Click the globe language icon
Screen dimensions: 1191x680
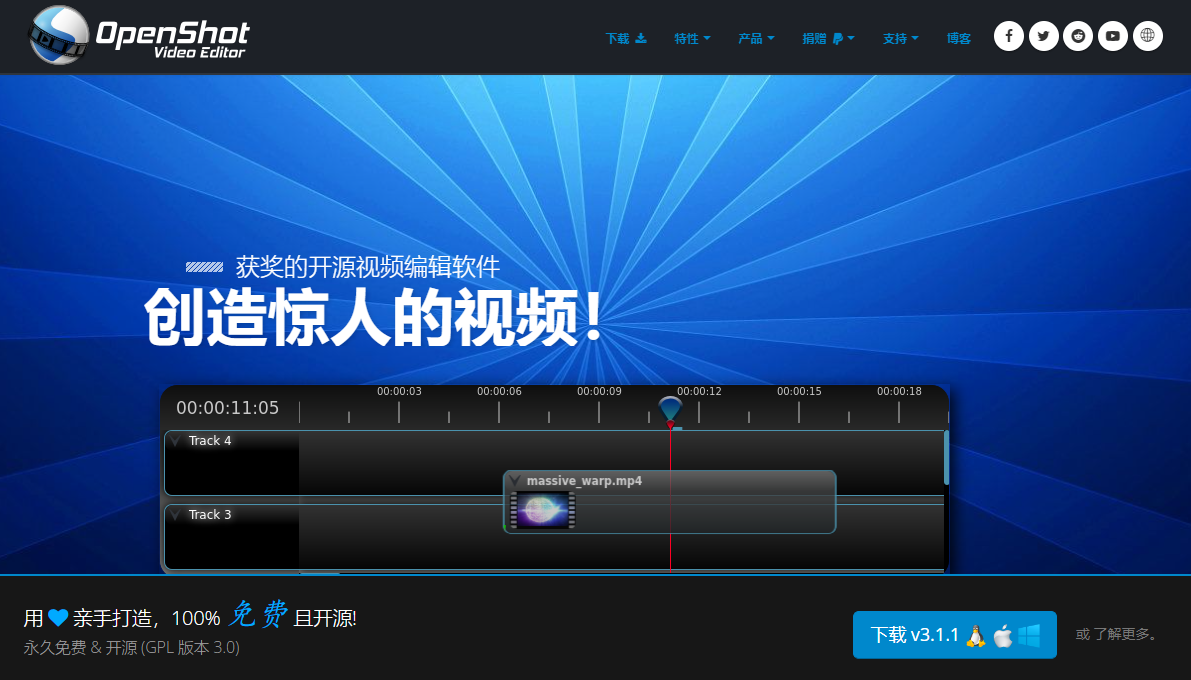[x=1148, y=36]
